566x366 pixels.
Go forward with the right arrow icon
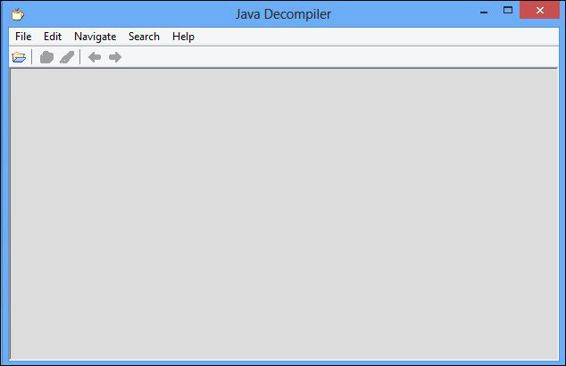(x=115, y=57)
